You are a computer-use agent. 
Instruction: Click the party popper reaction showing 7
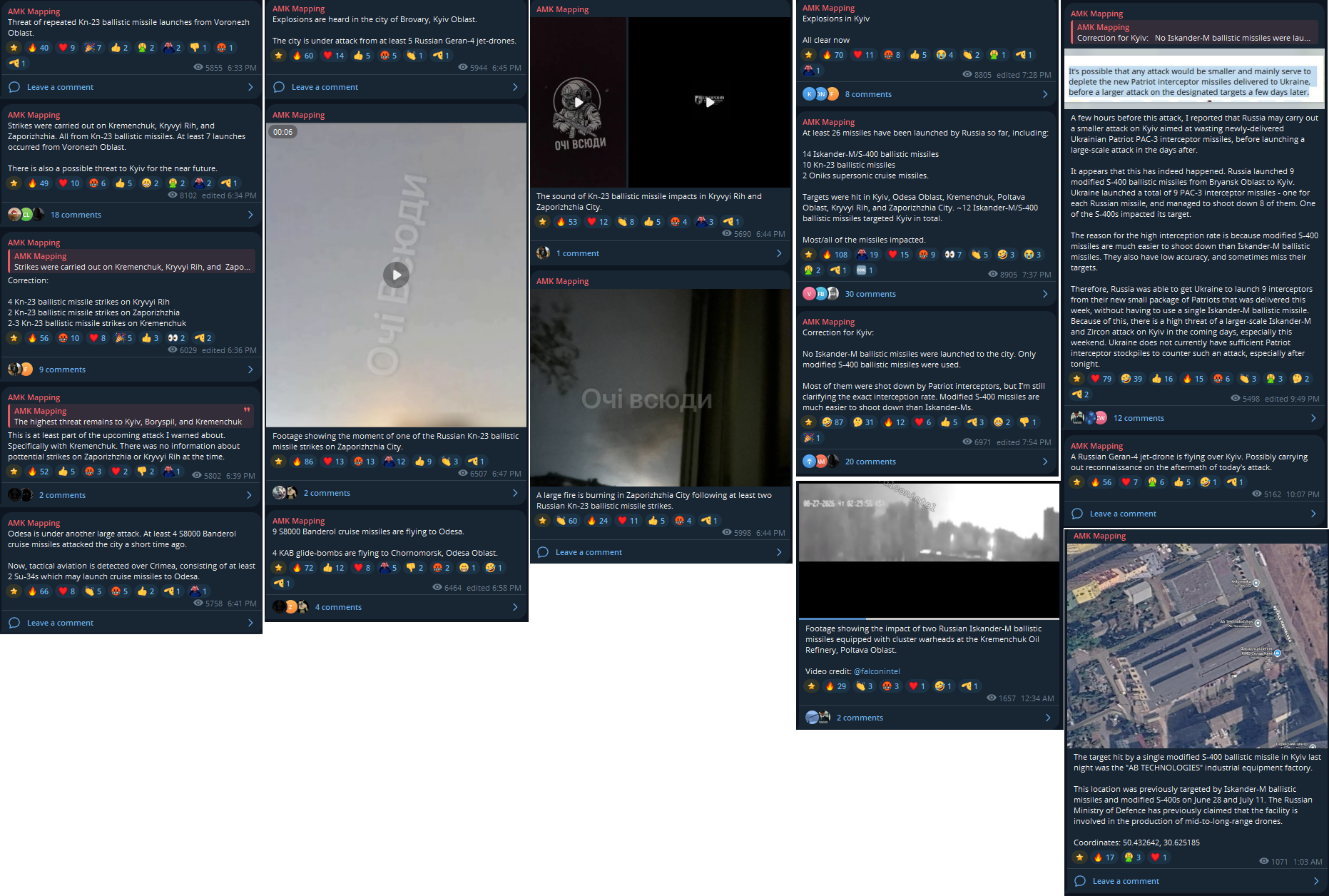click(93, 48)
